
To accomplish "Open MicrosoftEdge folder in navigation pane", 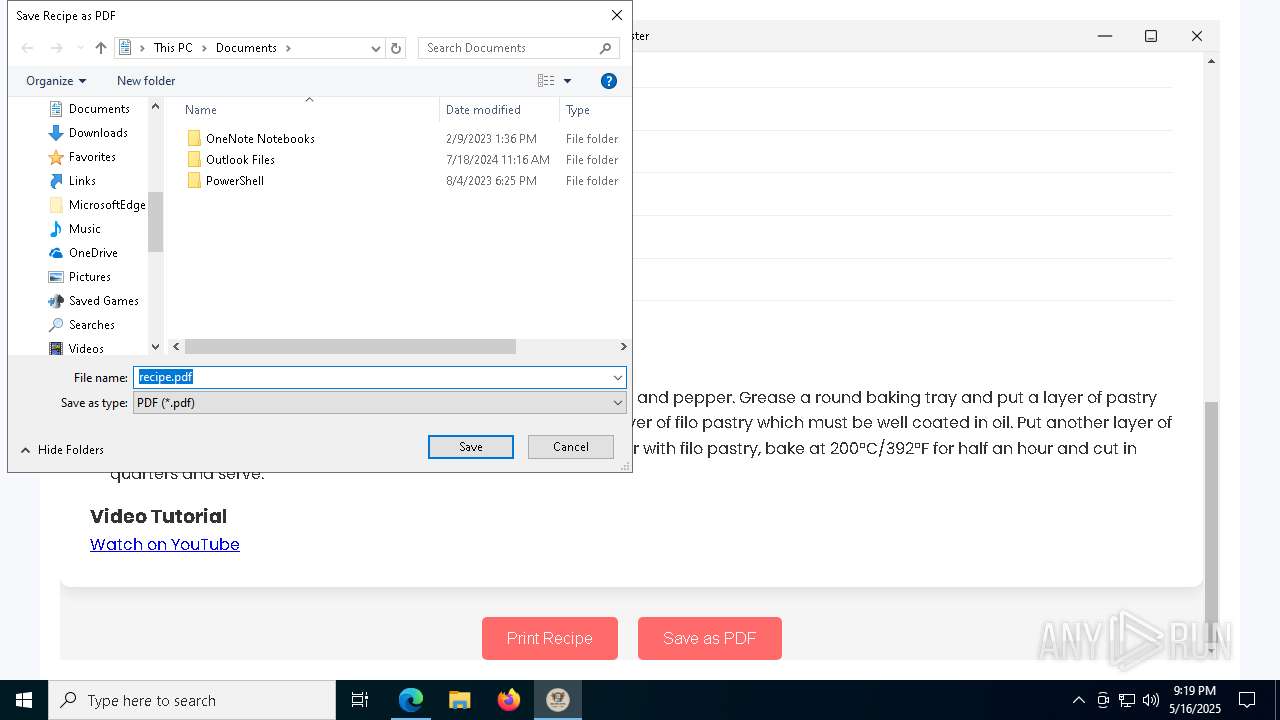I will pyautogui.click(x=106, y=205).
